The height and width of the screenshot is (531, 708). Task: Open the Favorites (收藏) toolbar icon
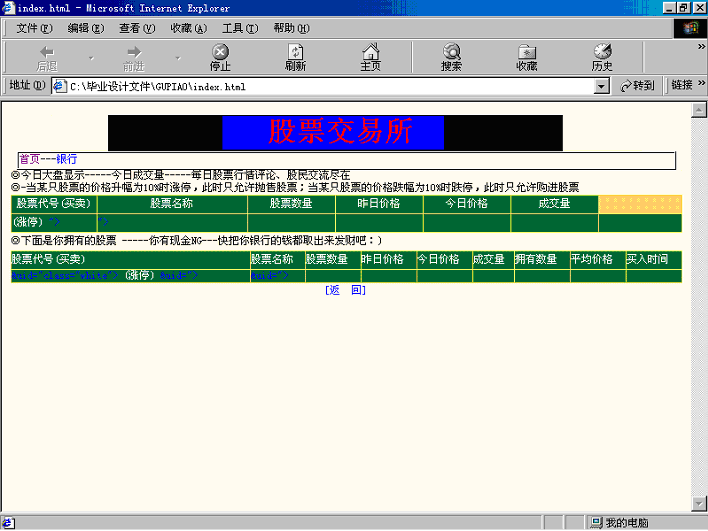(526, 56)
